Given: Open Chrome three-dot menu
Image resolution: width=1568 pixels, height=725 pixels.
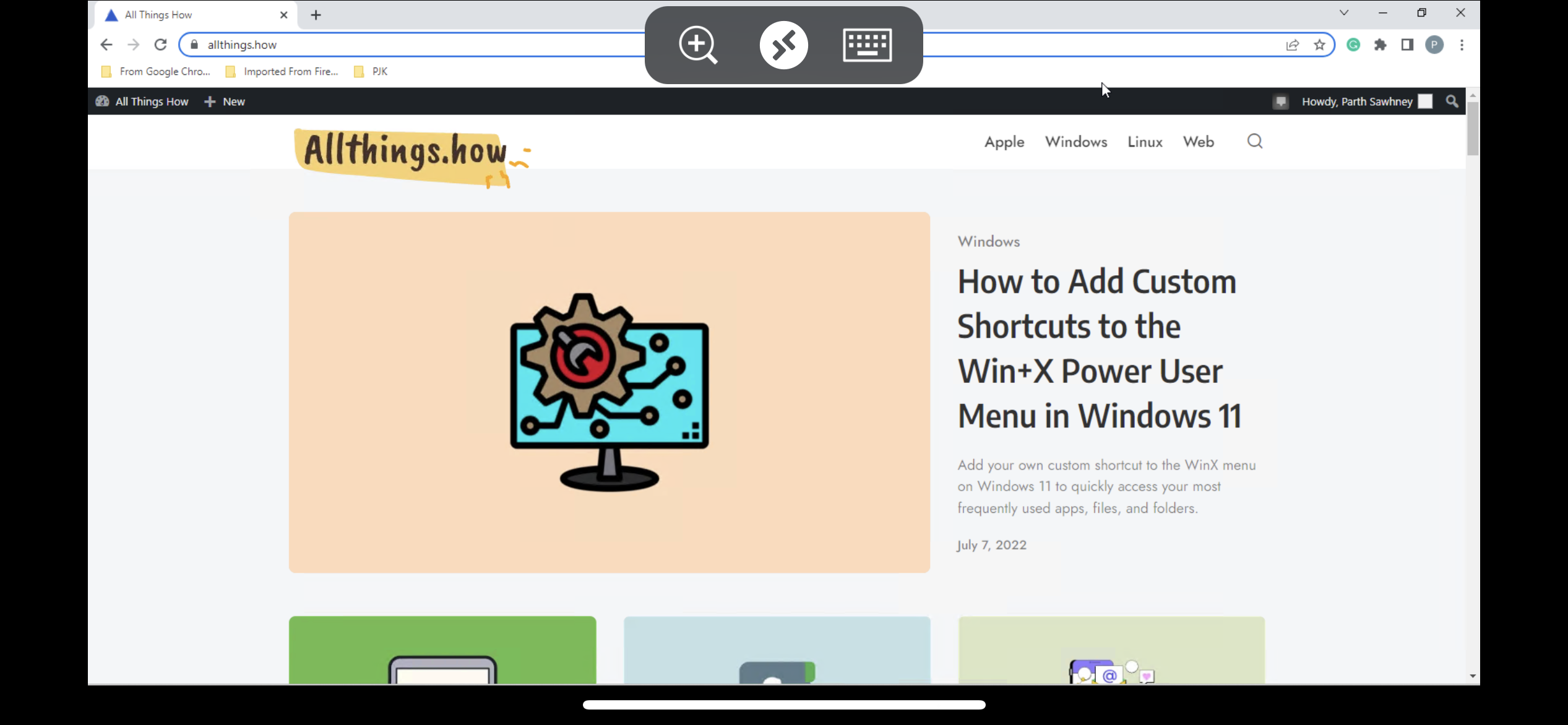Looking at the screenshot, I should click(x=1462, y=45).
